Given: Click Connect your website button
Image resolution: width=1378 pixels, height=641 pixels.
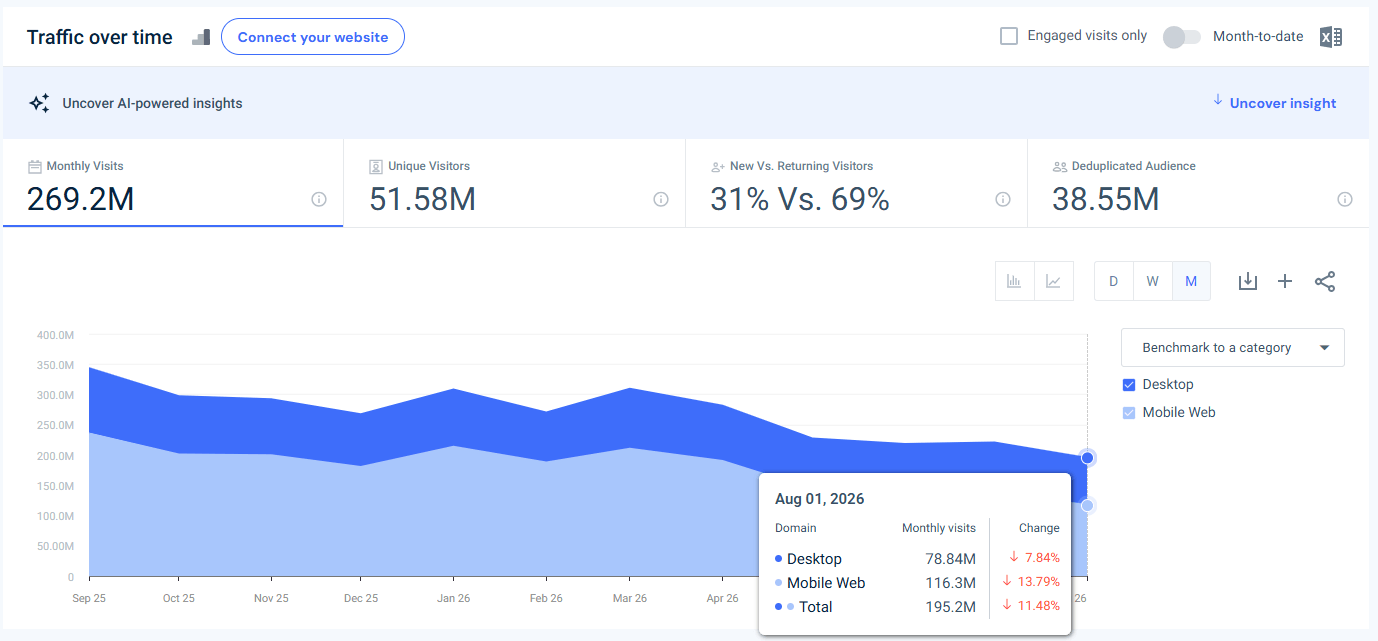Looking at the screenshot, I should pyautogui.click(x=313, y=37).
